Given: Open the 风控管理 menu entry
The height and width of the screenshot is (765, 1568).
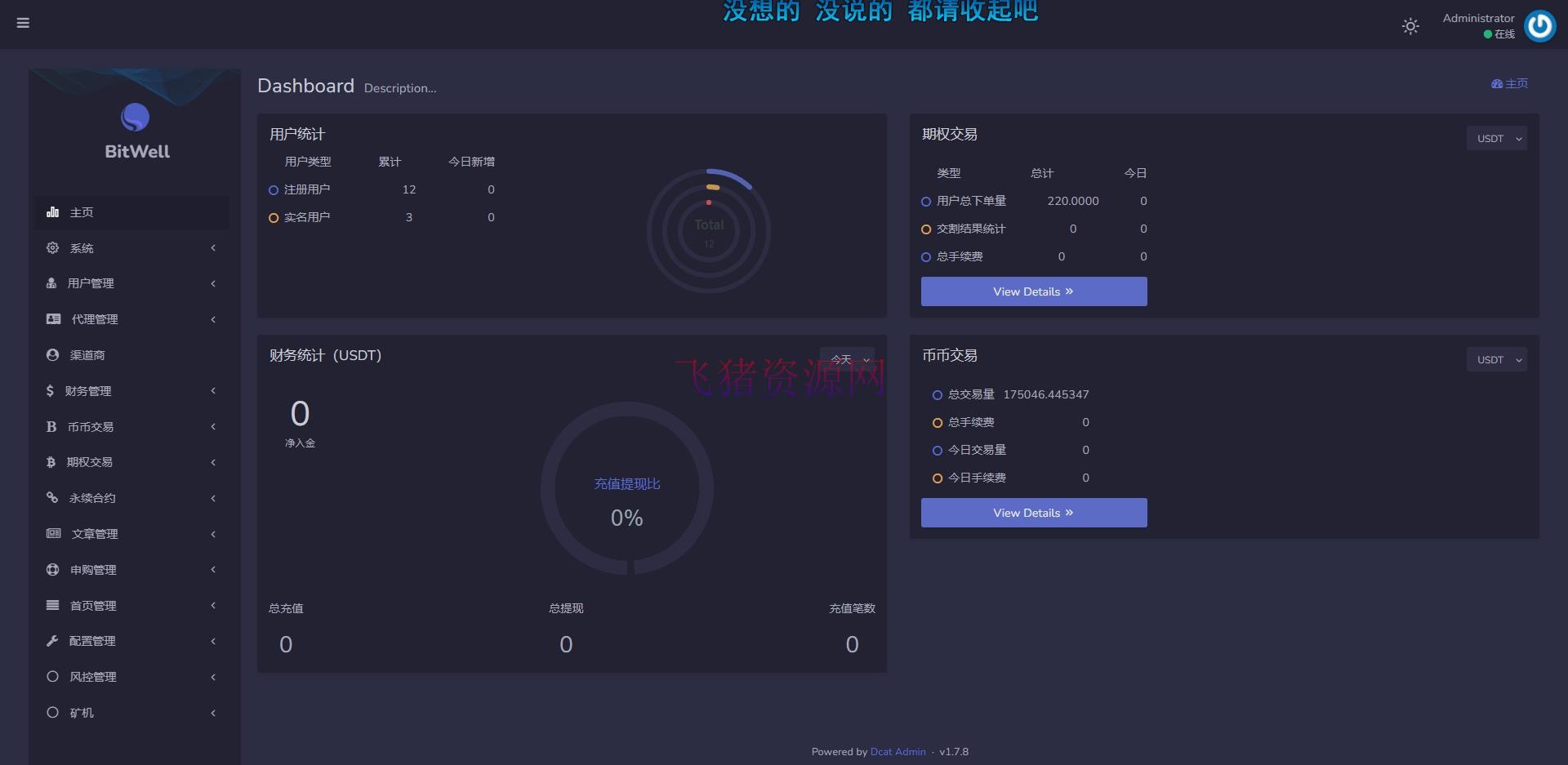Looking at the screenshot, I should click(x=92, y=676).
